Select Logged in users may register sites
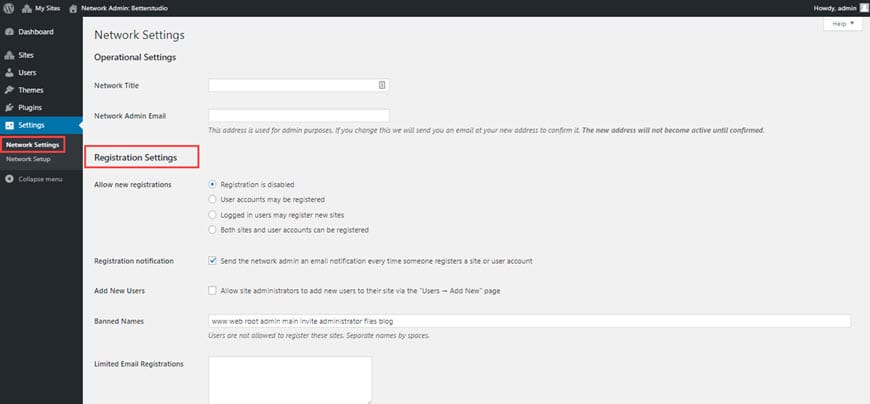 coord(212,214)
